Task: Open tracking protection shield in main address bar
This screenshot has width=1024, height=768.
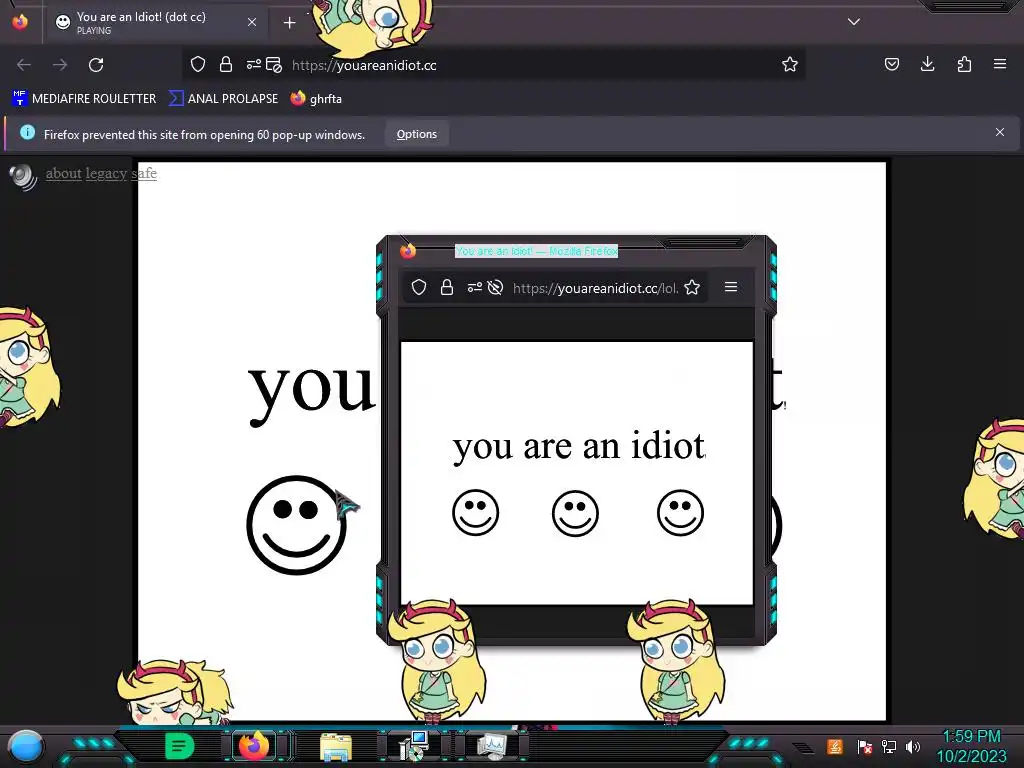Action: click(x=198, y=64)
